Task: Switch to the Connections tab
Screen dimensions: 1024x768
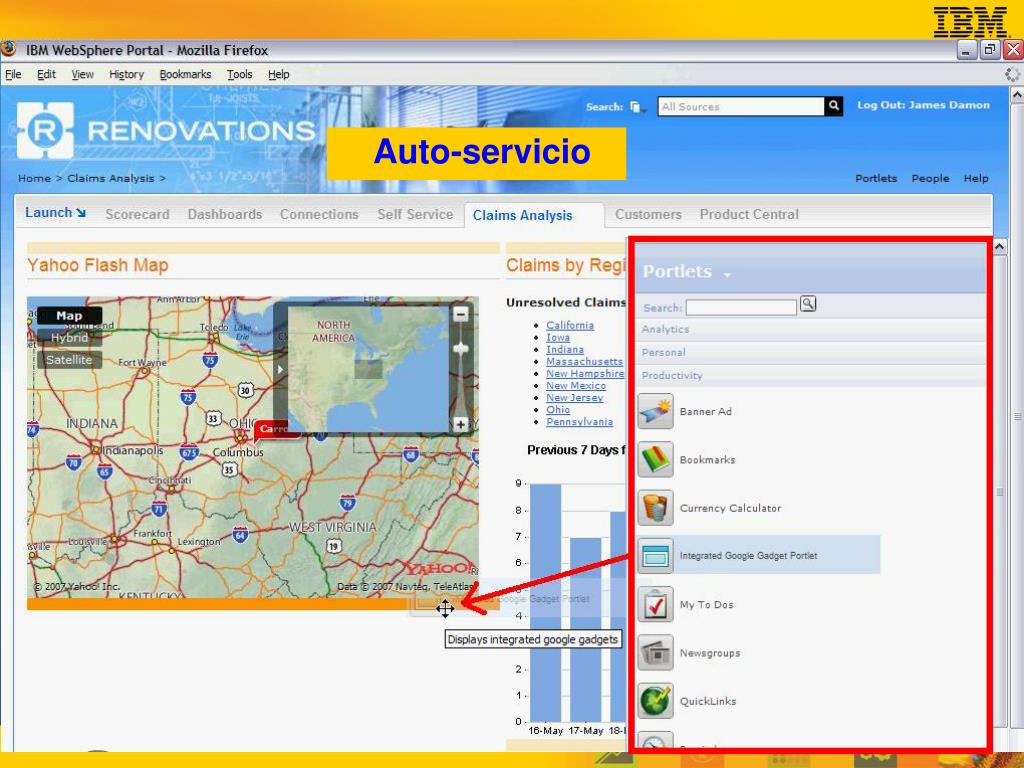Action: [319, 214]
